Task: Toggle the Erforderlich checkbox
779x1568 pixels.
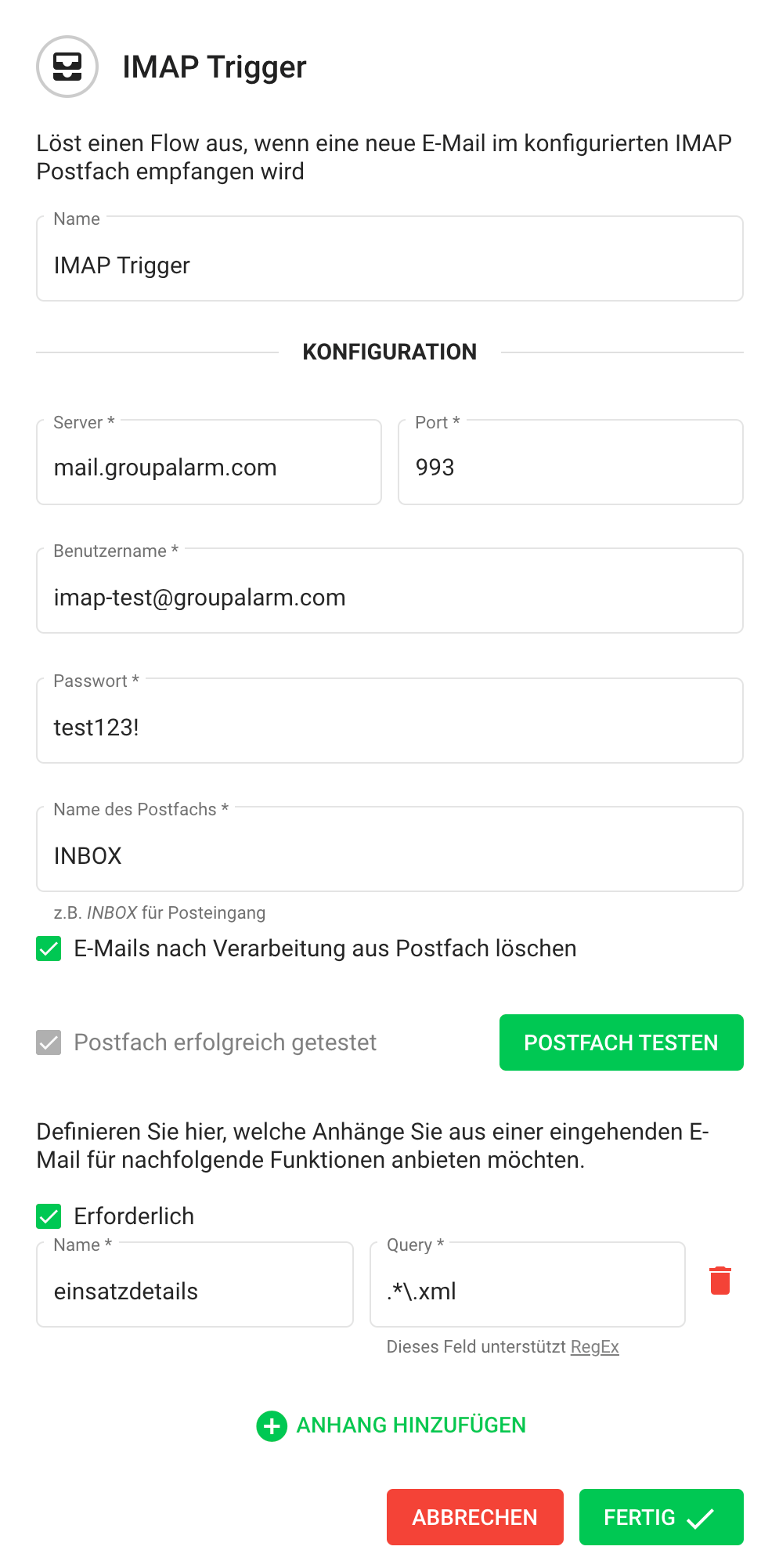Action: (49, 1216)
